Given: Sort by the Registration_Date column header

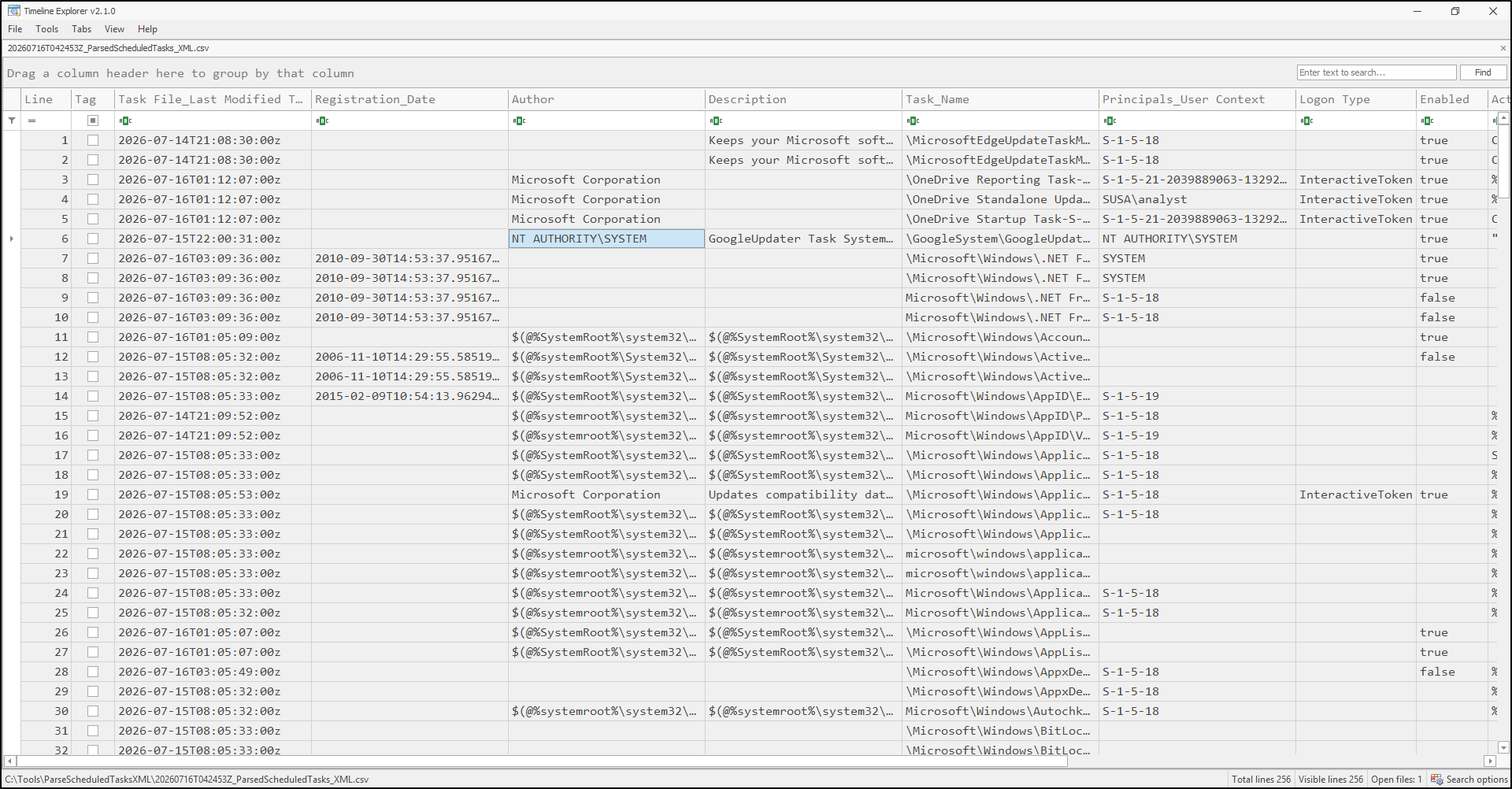Looking at the screenshot, I should [409, 99].
